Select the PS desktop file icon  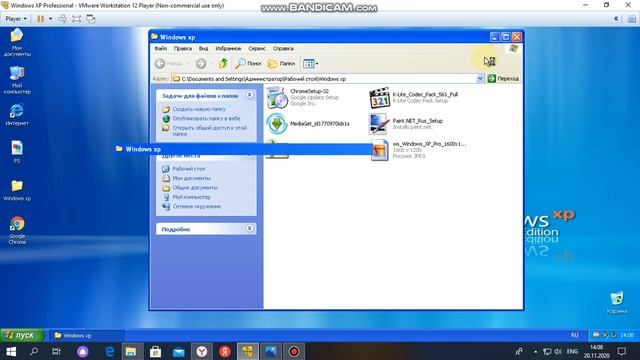point(17,152)
